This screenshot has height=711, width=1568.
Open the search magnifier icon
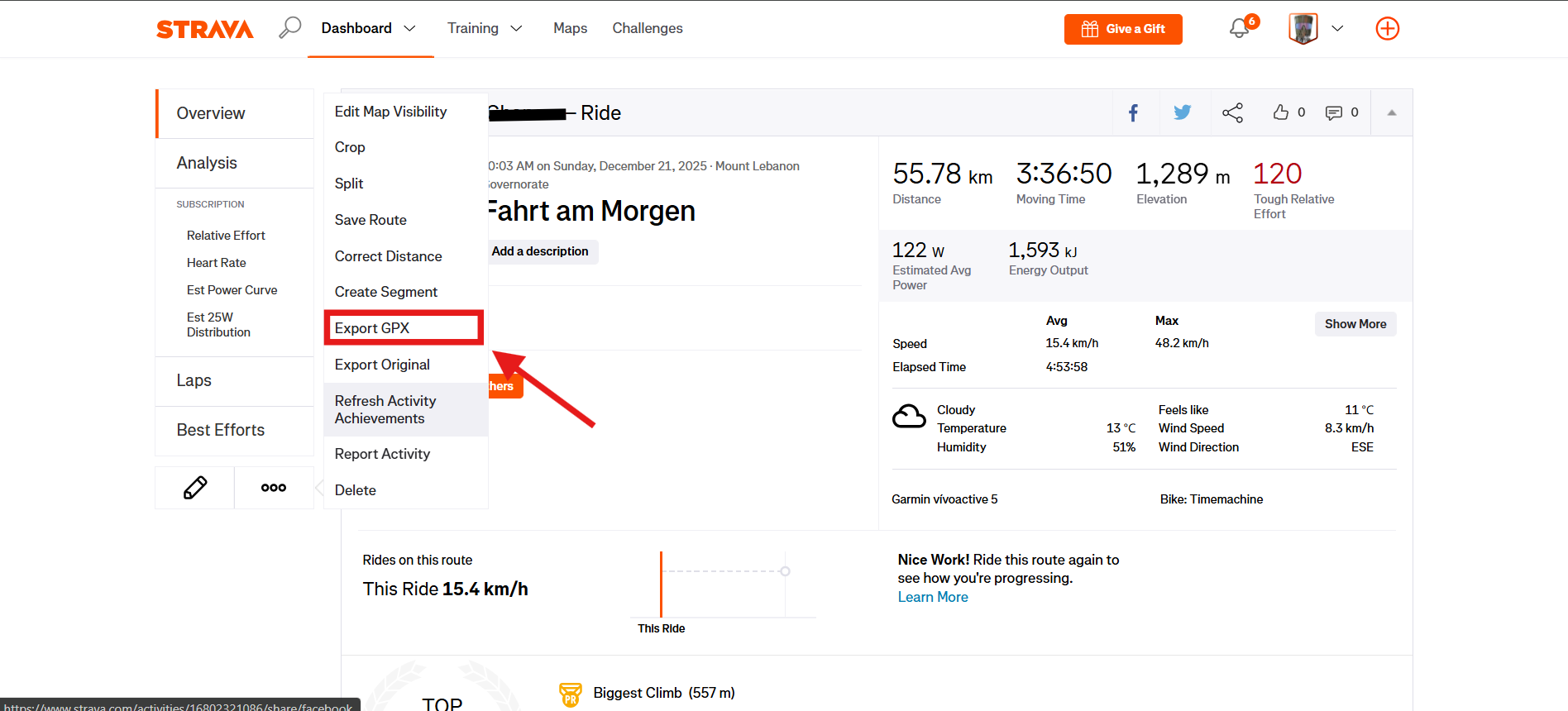[289, 27]
